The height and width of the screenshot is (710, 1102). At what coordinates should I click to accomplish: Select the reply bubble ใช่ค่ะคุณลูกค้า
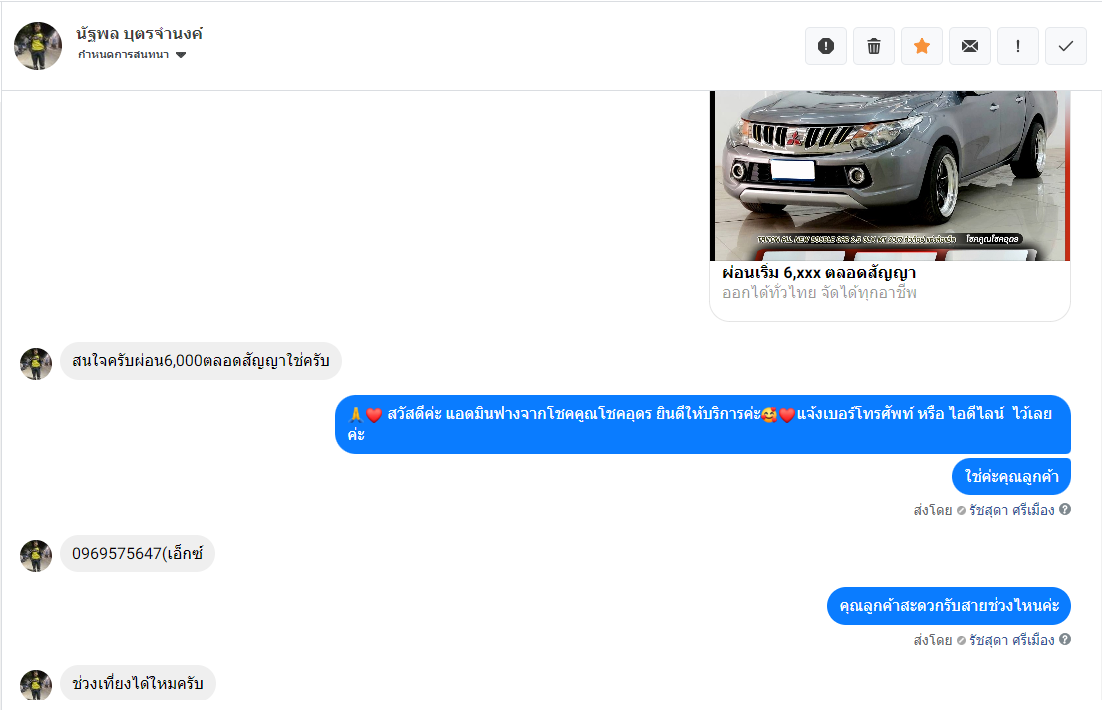1011,477
